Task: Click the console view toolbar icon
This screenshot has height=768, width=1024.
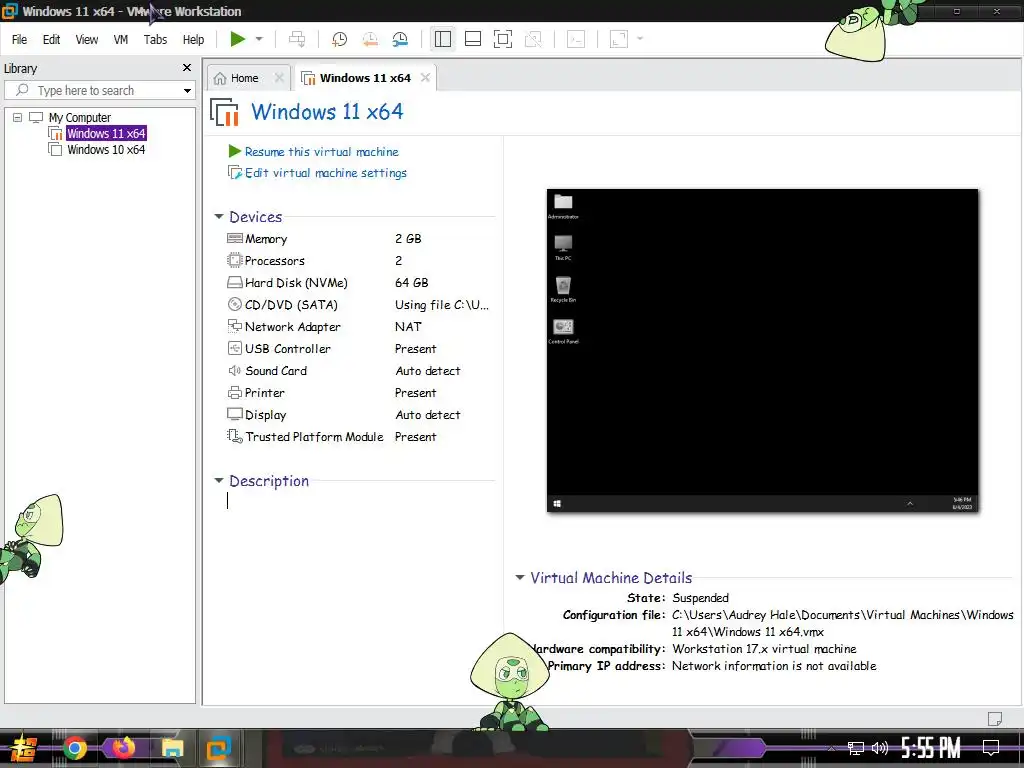Action: click(x=576, y=39)
